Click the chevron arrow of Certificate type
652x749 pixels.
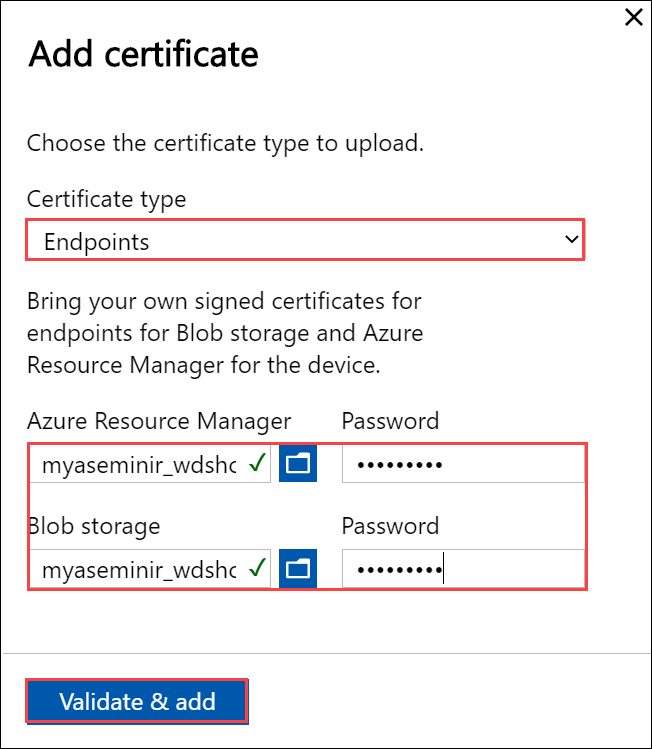[x=571, y=240]
